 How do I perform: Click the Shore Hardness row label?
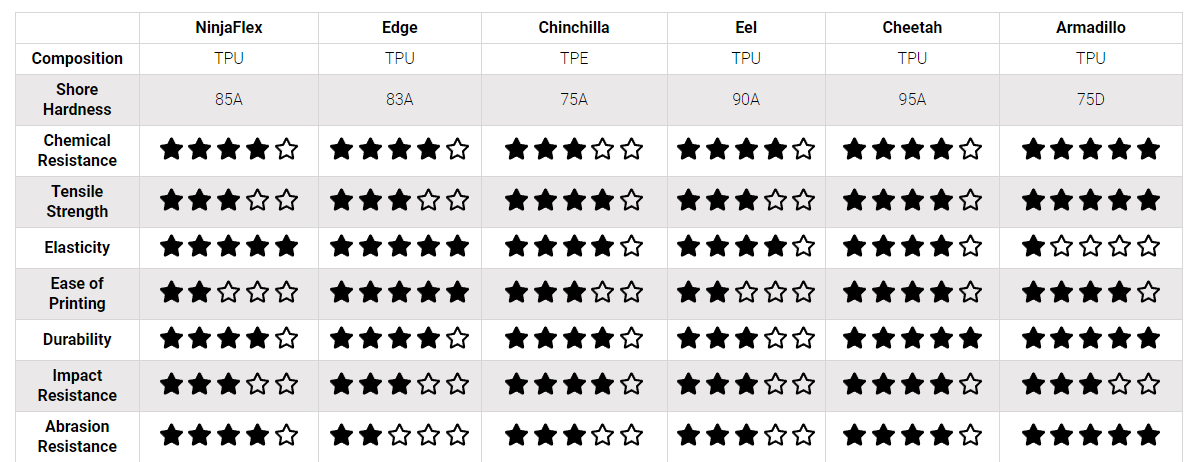[77, 100]
